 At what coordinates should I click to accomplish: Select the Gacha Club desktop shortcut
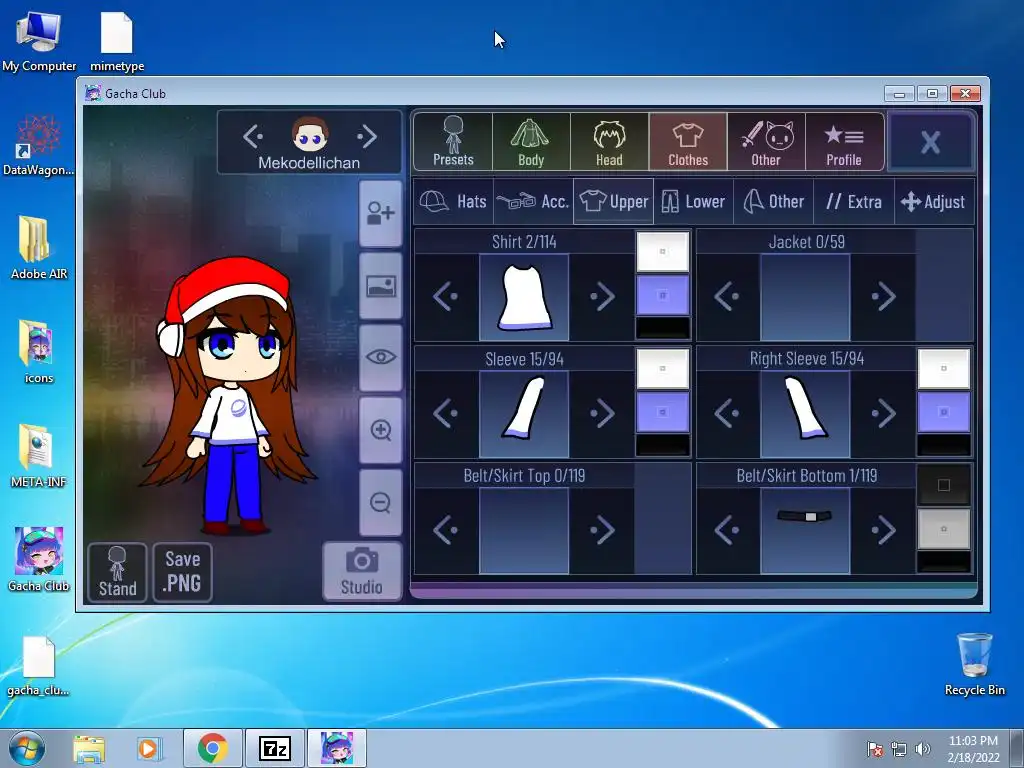coord(39,560)
